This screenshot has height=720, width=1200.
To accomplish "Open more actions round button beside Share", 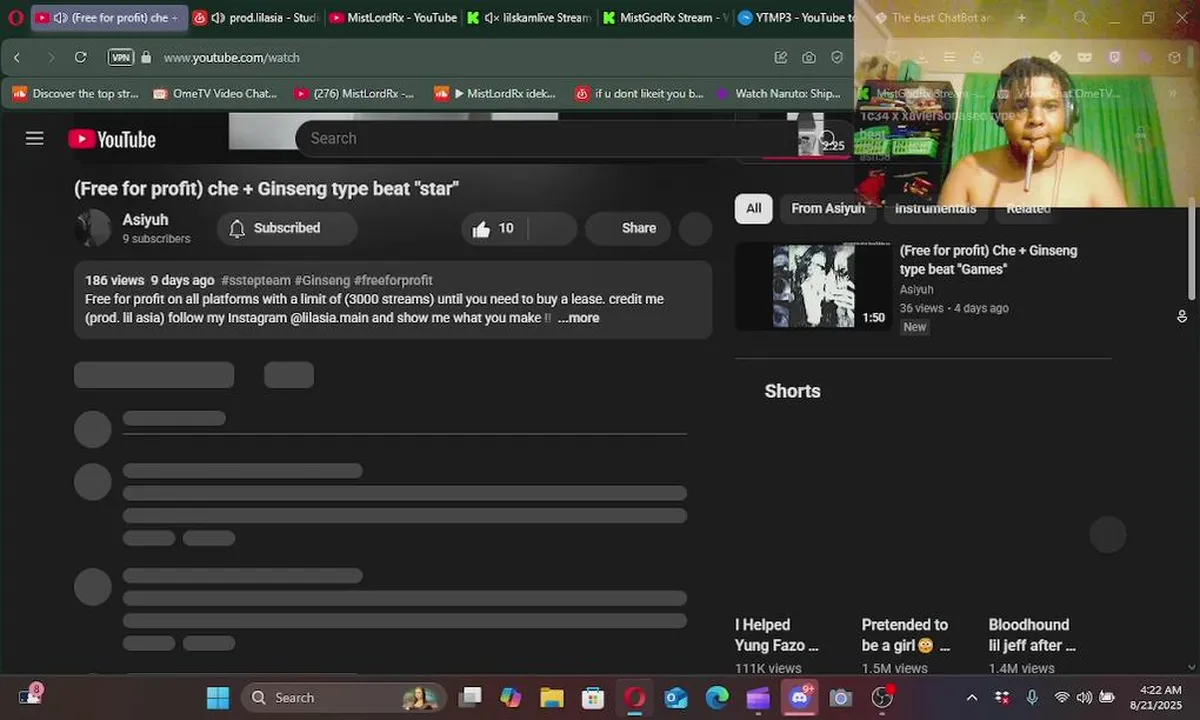I will [x=695, y=228].
